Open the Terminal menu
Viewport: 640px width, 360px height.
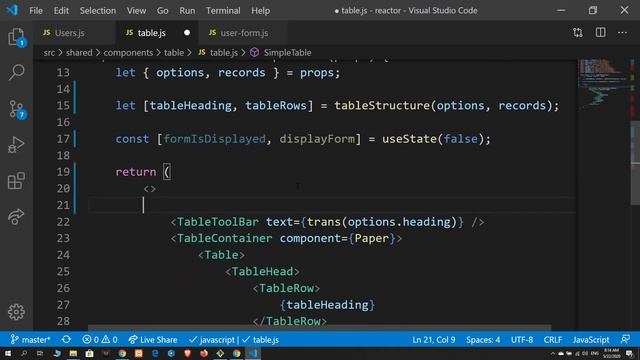point(223,11)
